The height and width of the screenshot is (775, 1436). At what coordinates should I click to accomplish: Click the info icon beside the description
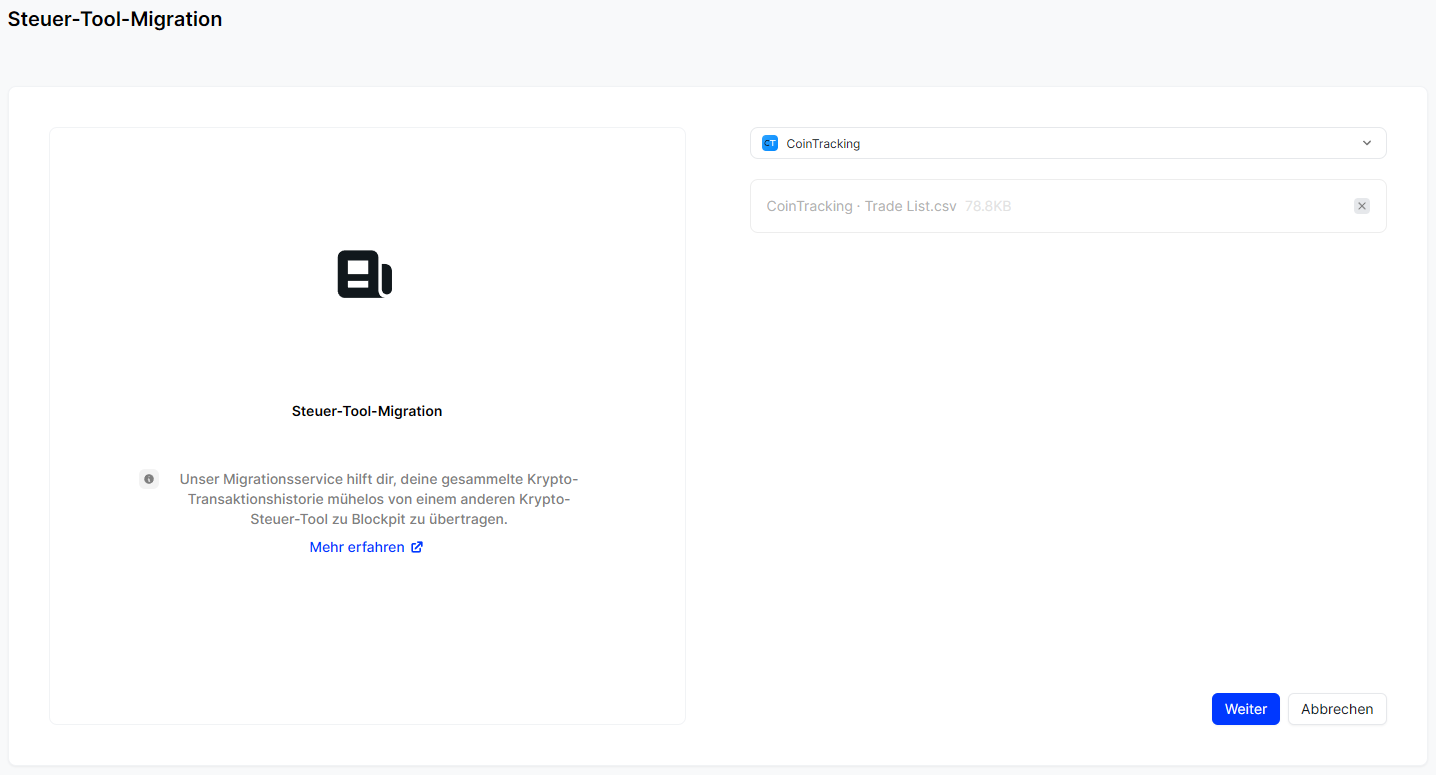pyautogui.click(x=149, y=479)
